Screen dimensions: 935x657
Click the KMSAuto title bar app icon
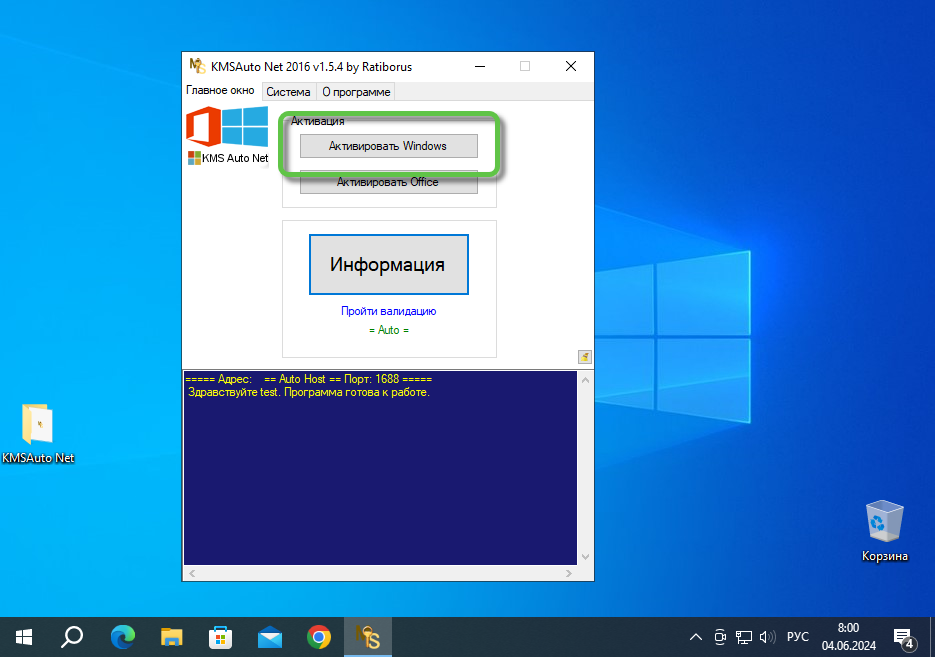[197, 66]
